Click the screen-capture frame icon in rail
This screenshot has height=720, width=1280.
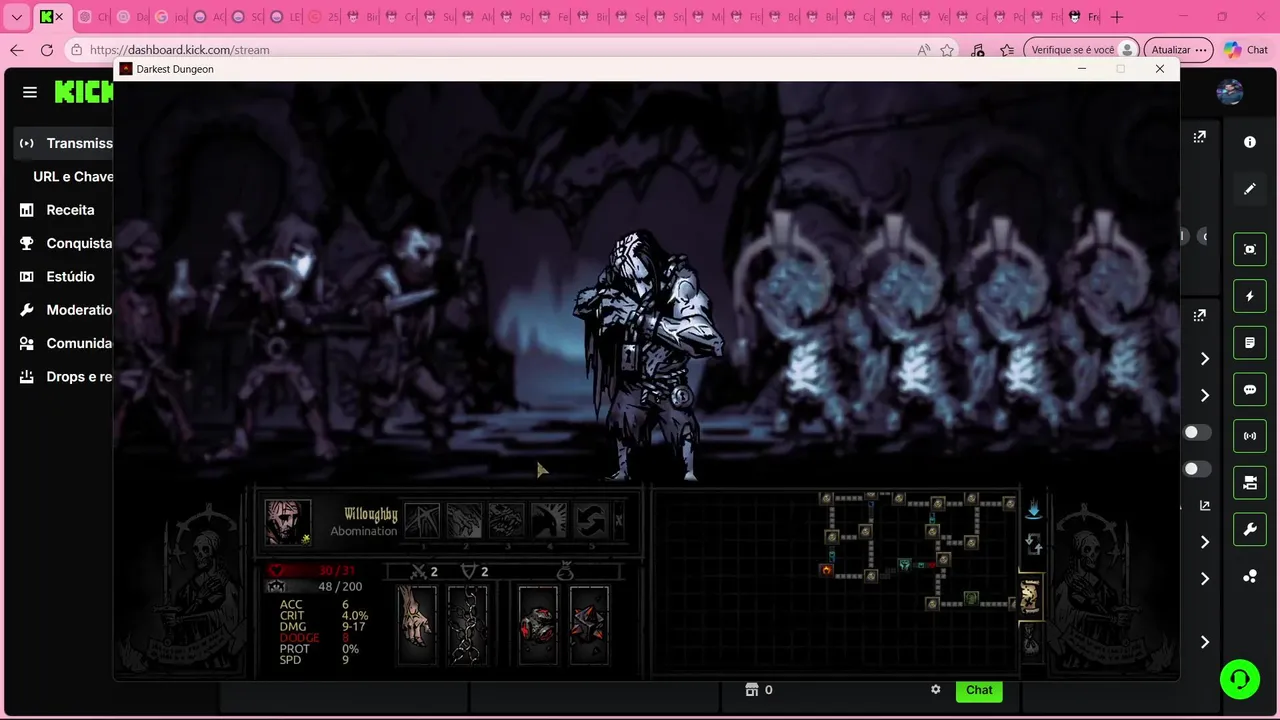(1250, 249)
